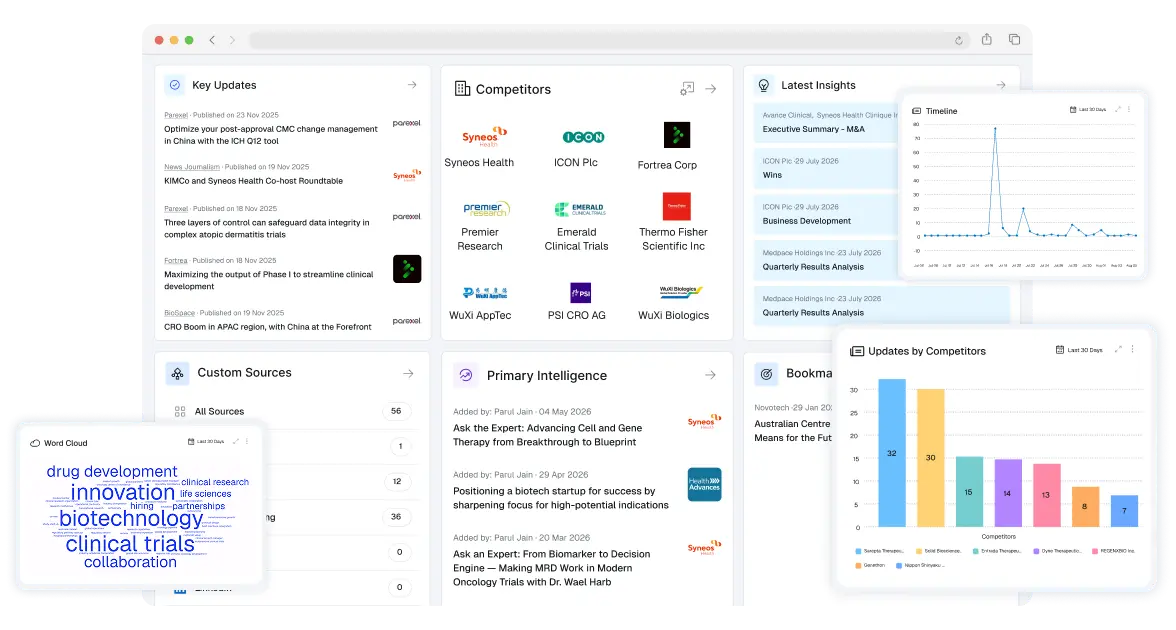
Task: Click in the browser address bar
Action: 608,40
